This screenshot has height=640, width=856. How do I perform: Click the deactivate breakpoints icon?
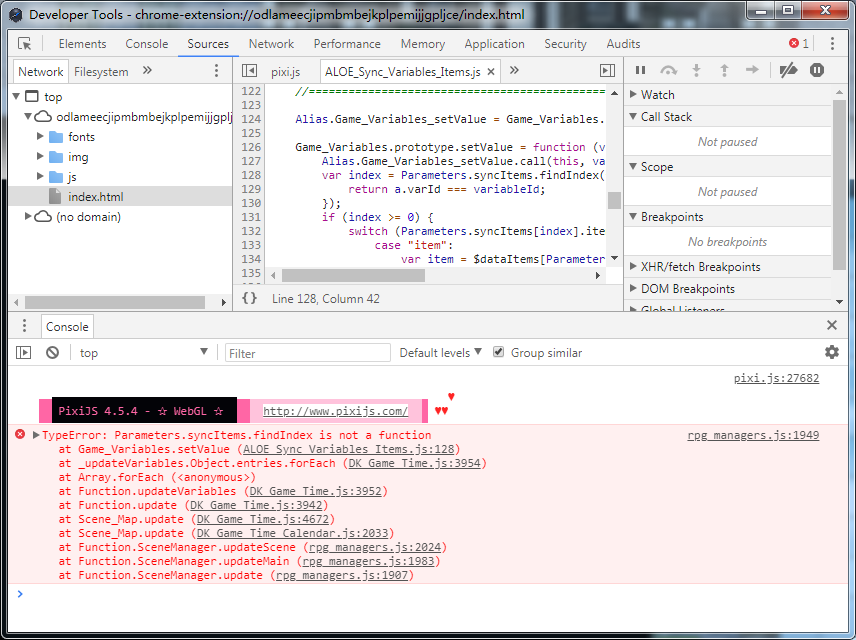click(x=788, y=70)
